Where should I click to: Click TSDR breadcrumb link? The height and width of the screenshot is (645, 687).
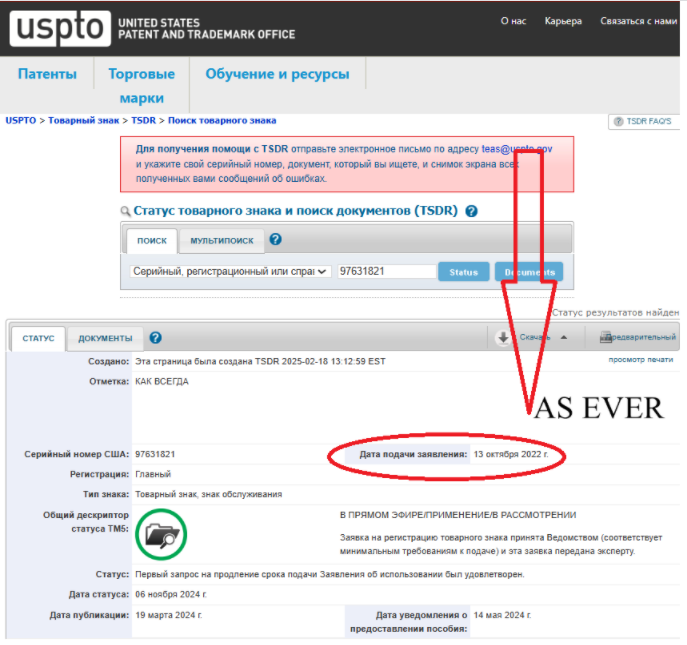143,120
